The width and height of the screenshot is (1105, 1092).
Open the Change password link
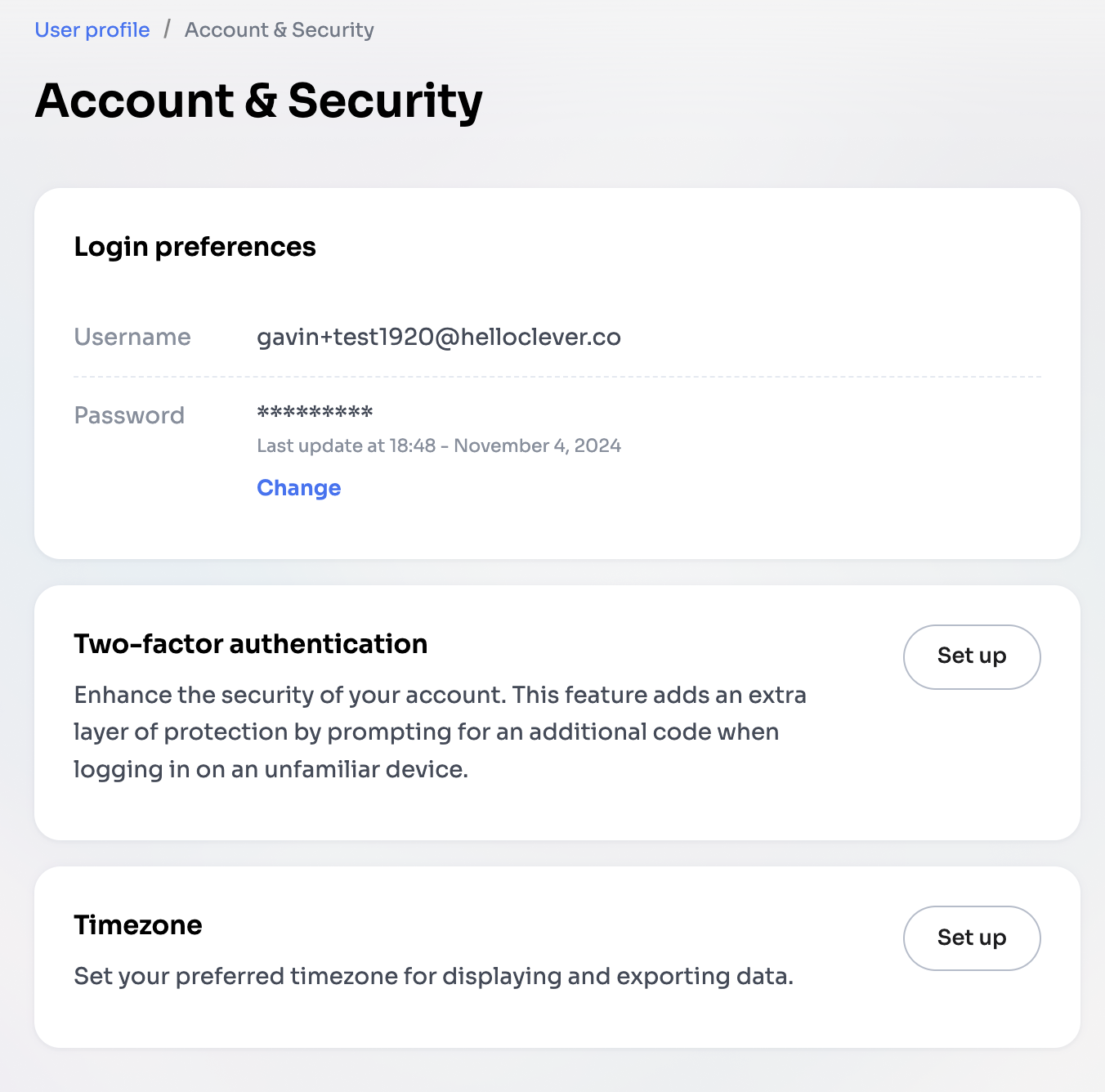(298, 488)
